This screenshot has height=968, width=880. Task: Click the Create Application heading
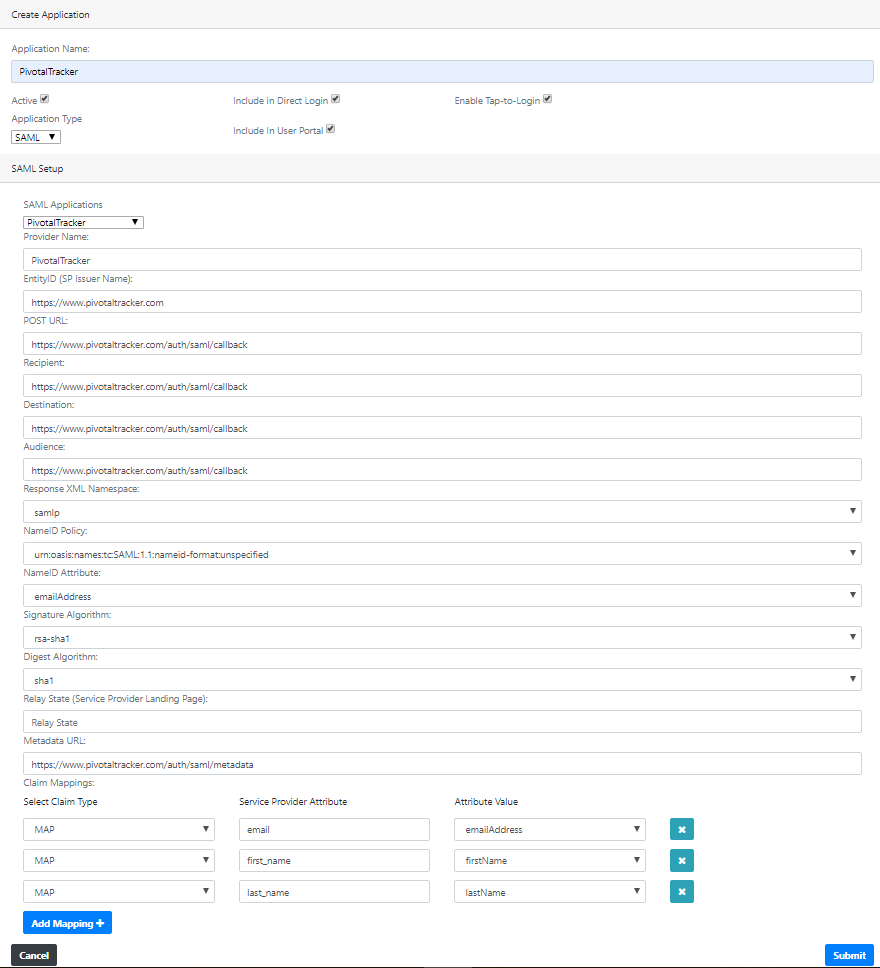(x=50, y=14)
